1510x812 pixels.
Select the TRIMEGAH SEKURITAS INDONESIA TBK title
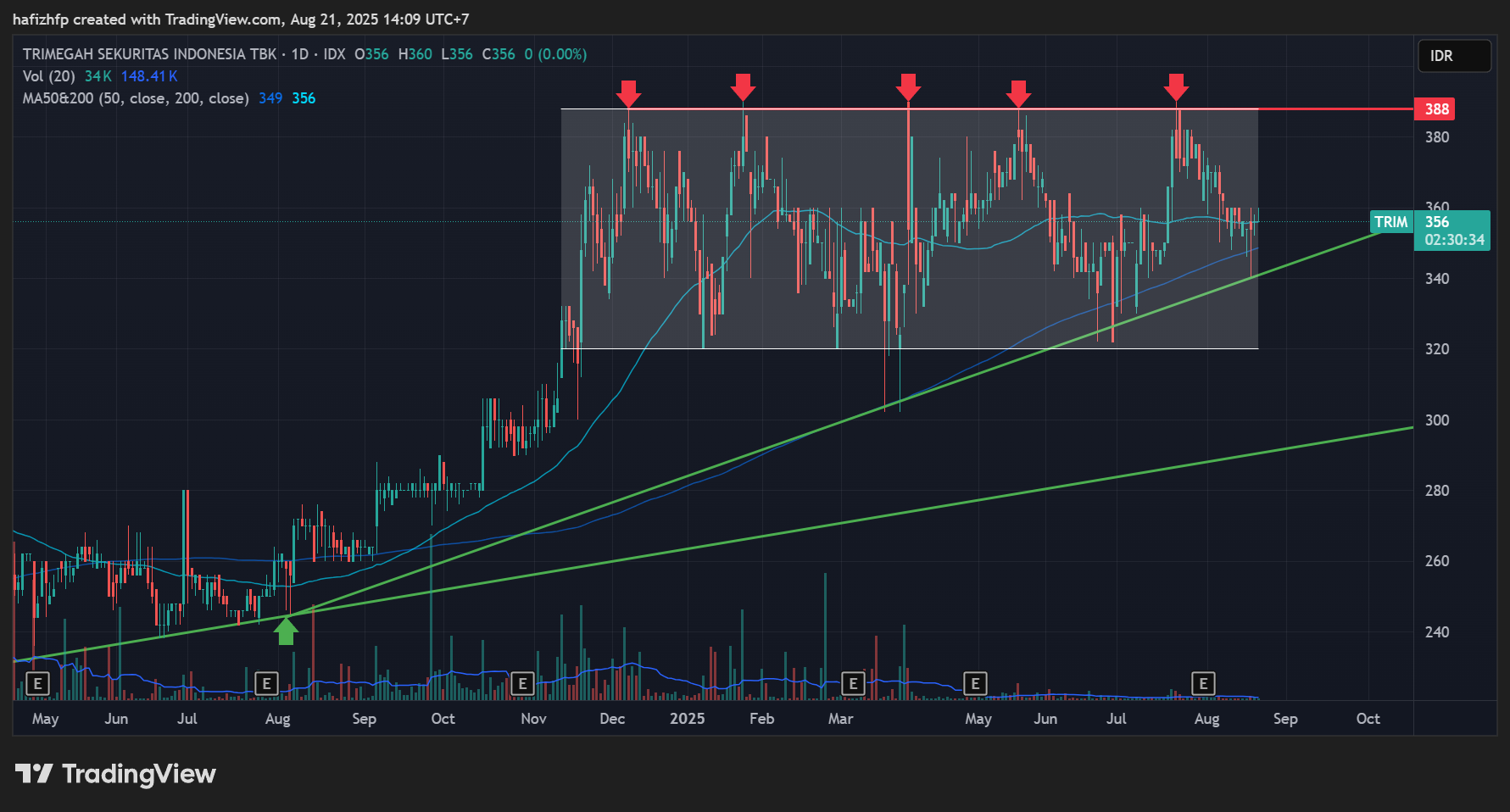[149, 54]
